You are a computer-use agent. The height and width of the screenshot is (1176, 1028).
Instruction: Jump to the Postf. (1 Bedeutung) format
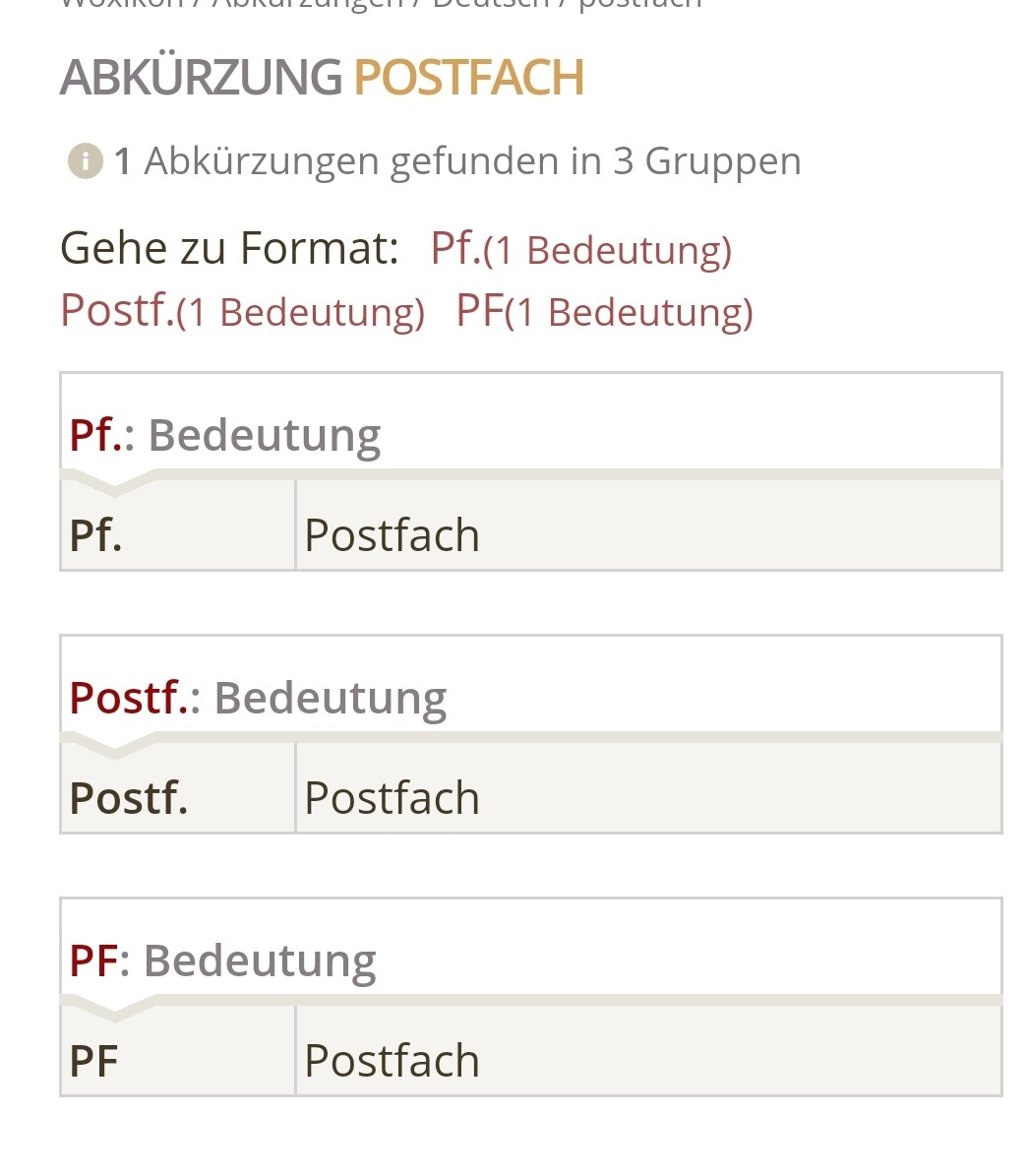point(242,311)
